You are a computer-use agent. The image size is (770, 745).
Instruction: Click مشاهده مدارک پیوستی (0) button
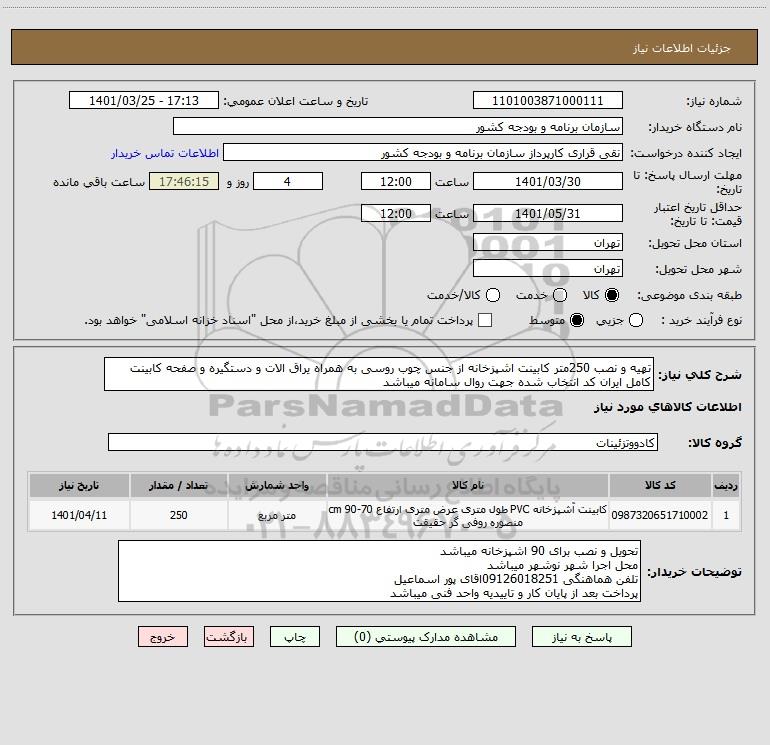(x=426, y=637)
